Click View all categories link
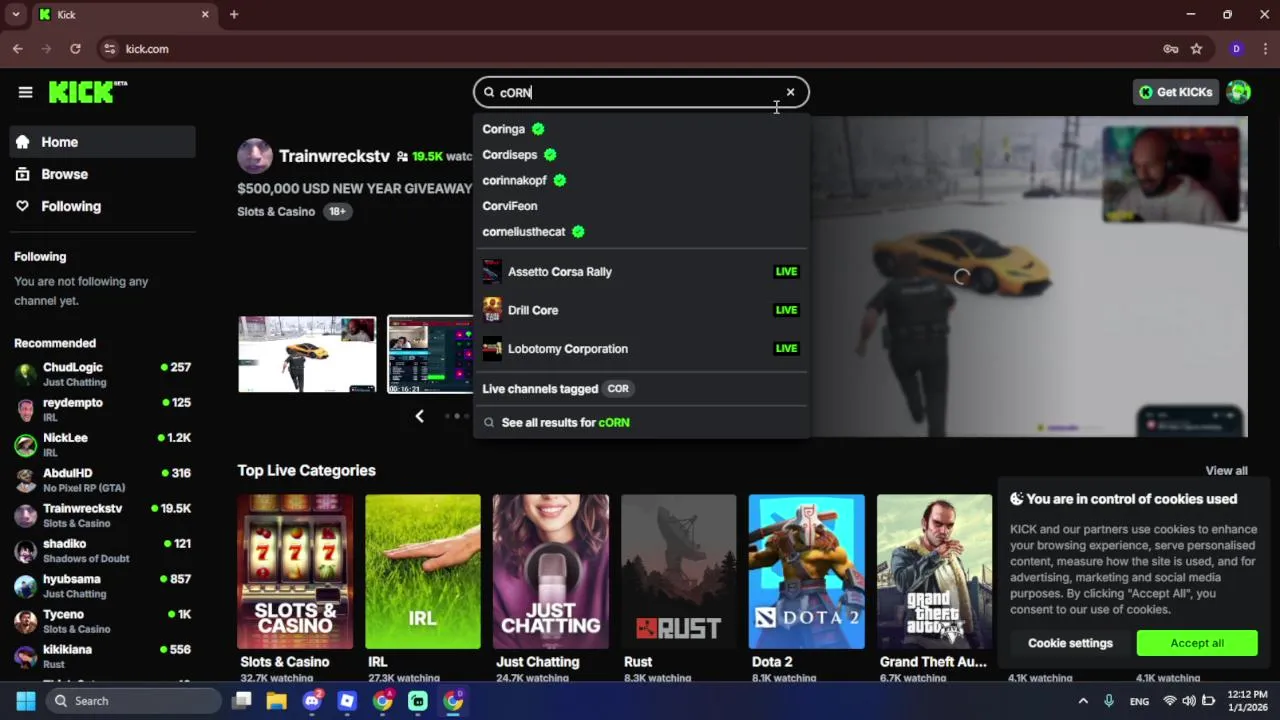 point(1226,471)
